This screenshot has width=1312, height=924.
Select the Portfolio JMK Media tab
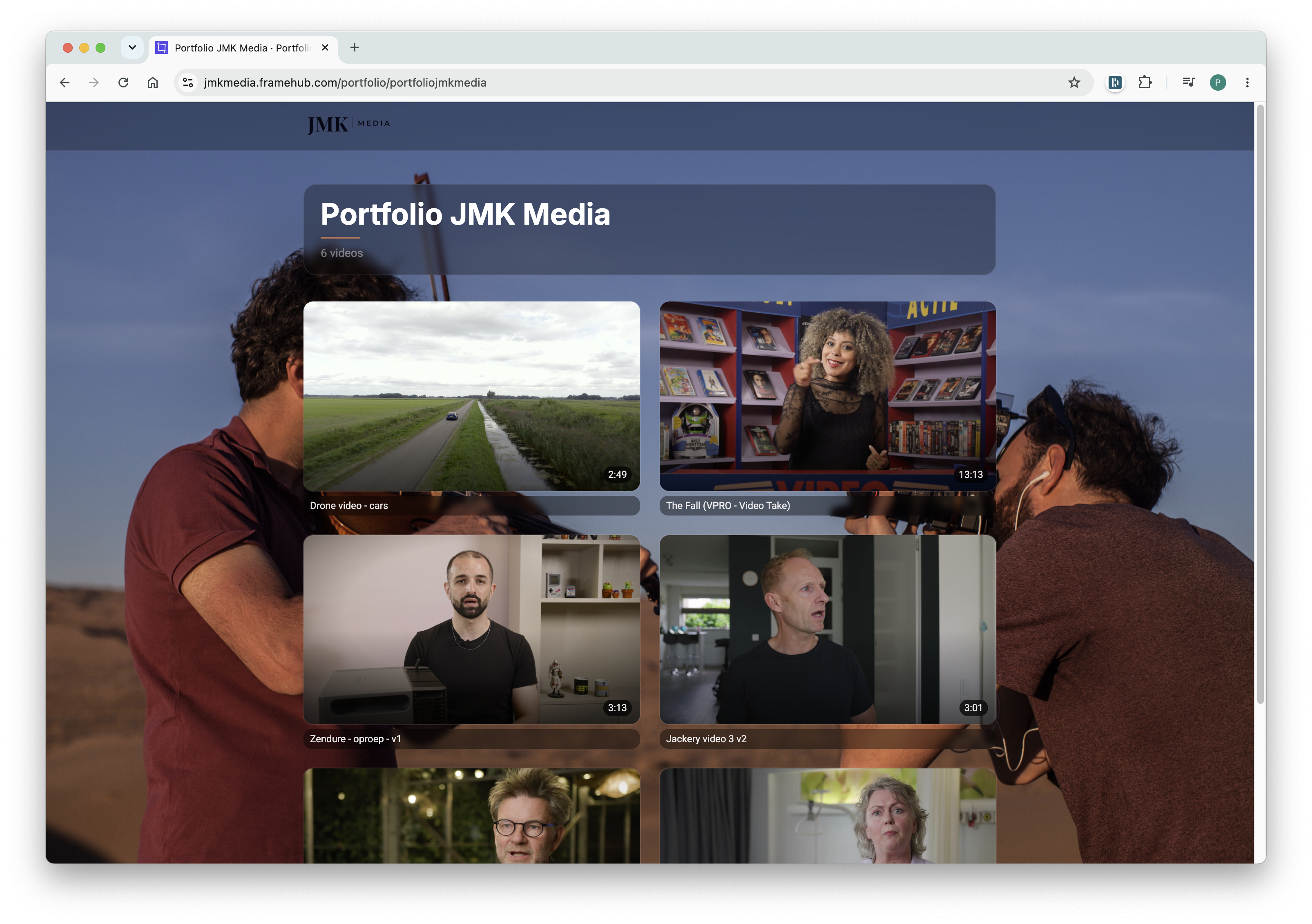tap(243, 48)
